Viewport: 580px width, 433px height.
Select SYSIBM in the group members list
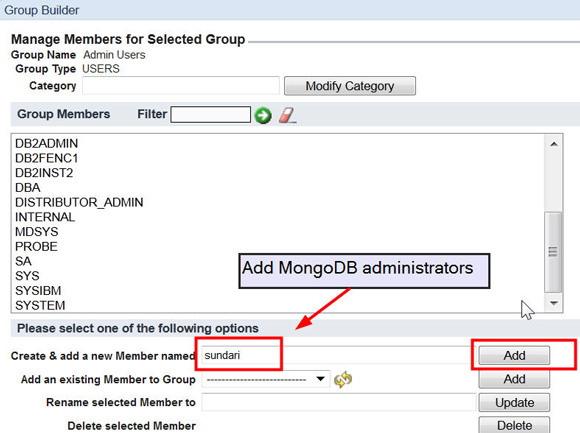pos(38,291)
